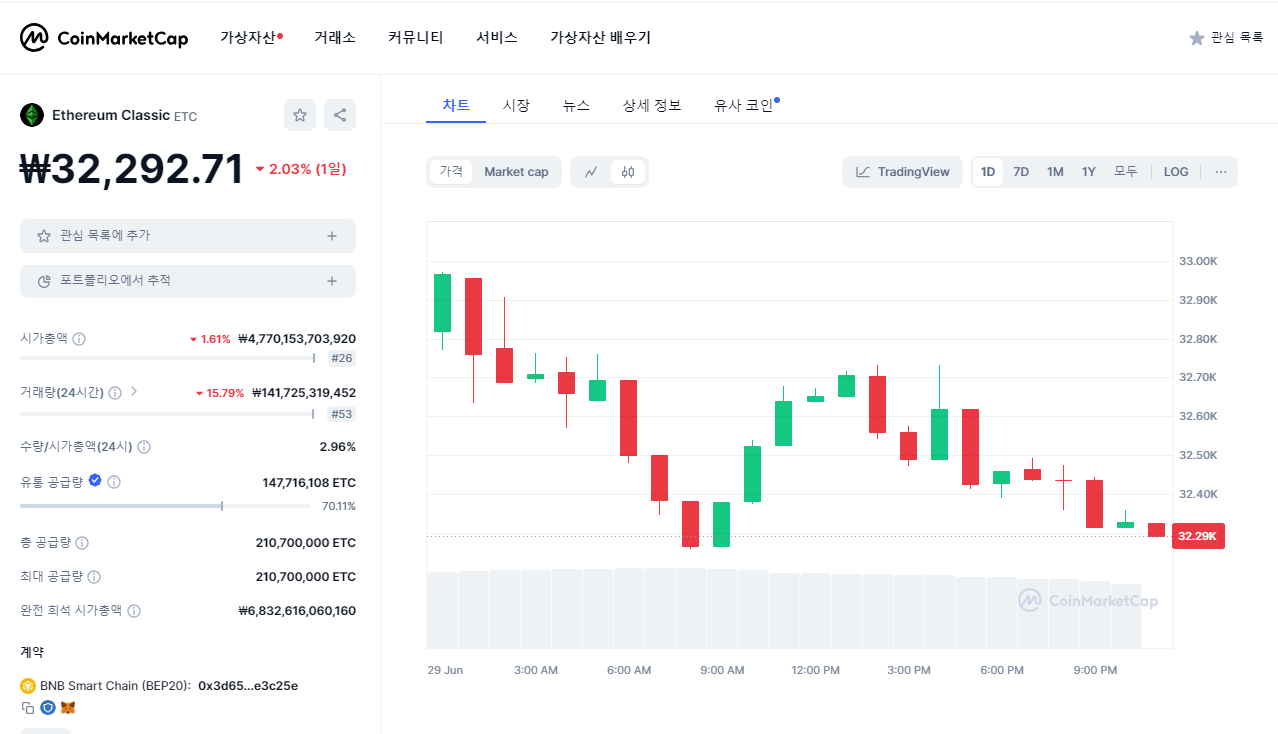Click info icon next to 총 공급량
The image size is (1278, 734).
tap(82, 543)
